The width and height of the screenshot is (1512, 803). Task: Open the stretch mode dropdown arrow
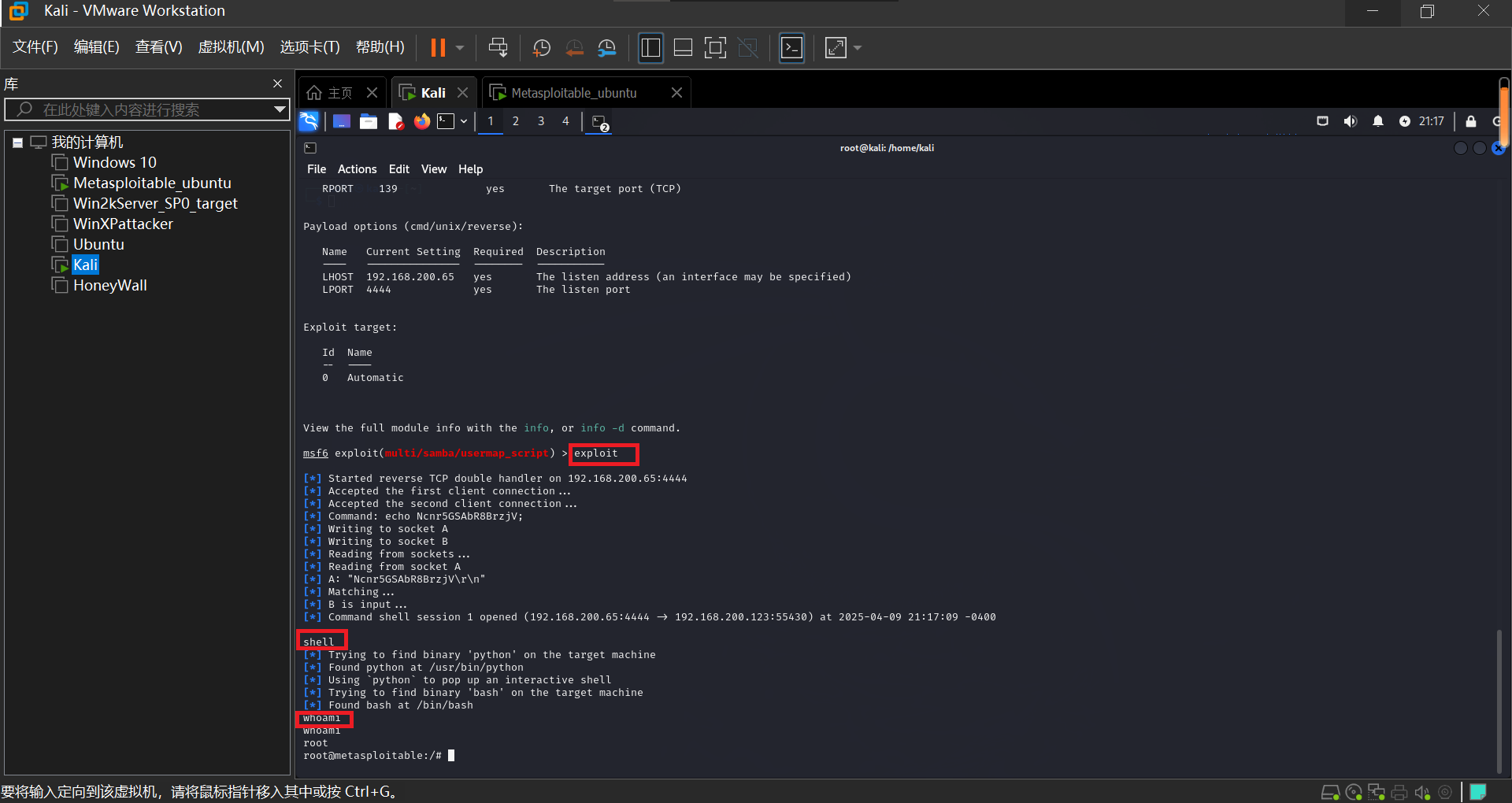[858, 48]
